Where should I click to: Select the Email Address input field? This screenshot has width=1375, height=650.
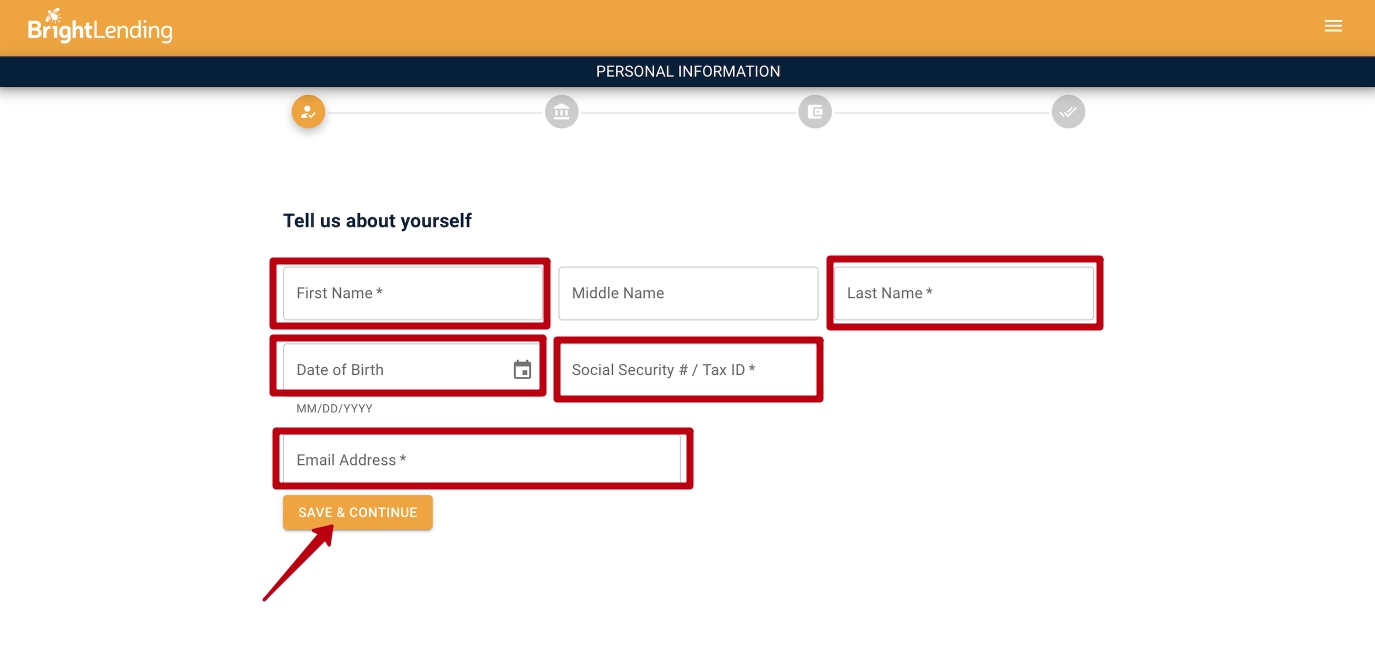(x=483, y=459)
